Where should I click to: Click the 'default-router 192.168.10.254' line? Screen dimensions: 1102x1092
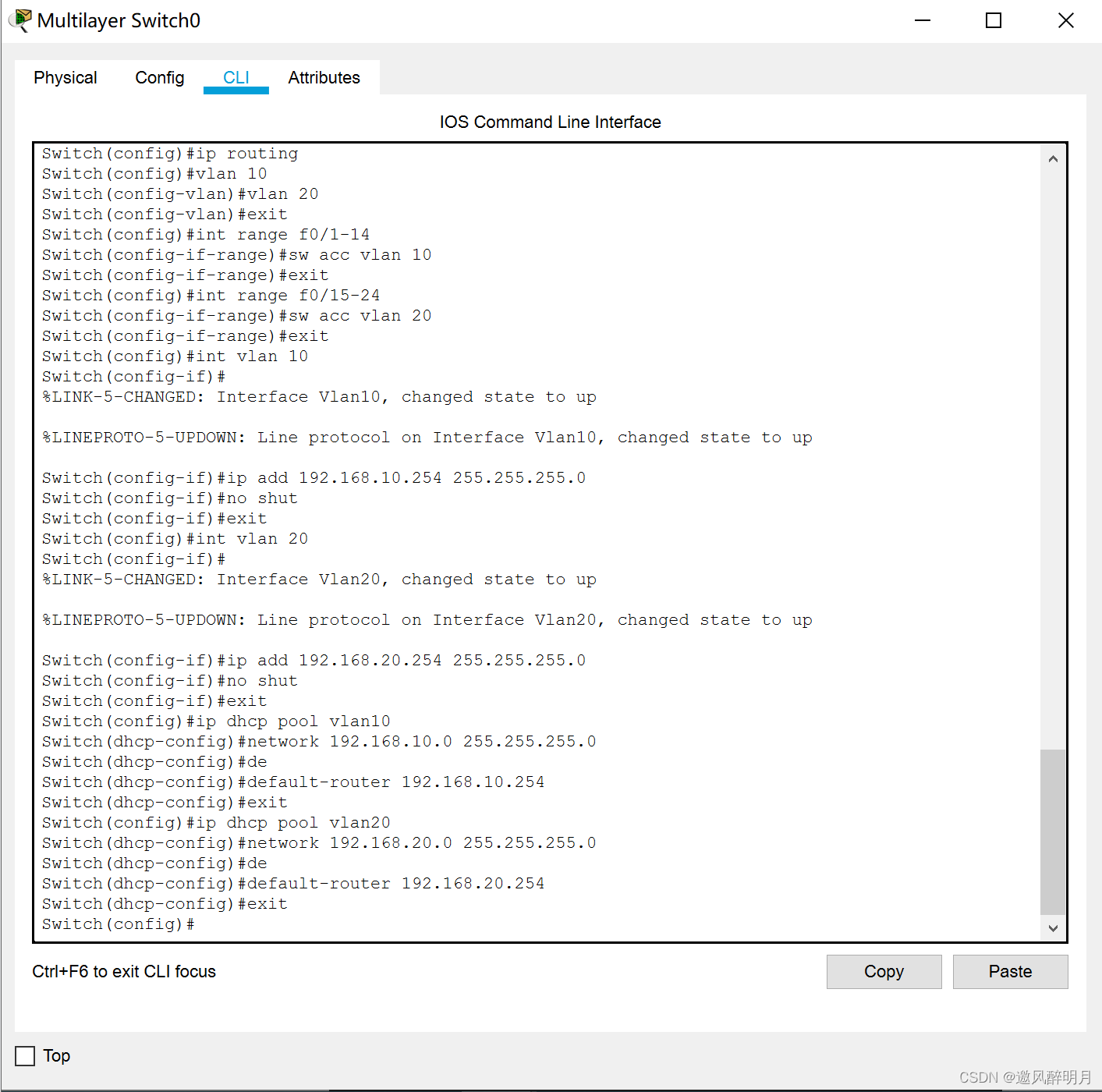[x=293, y=782]
